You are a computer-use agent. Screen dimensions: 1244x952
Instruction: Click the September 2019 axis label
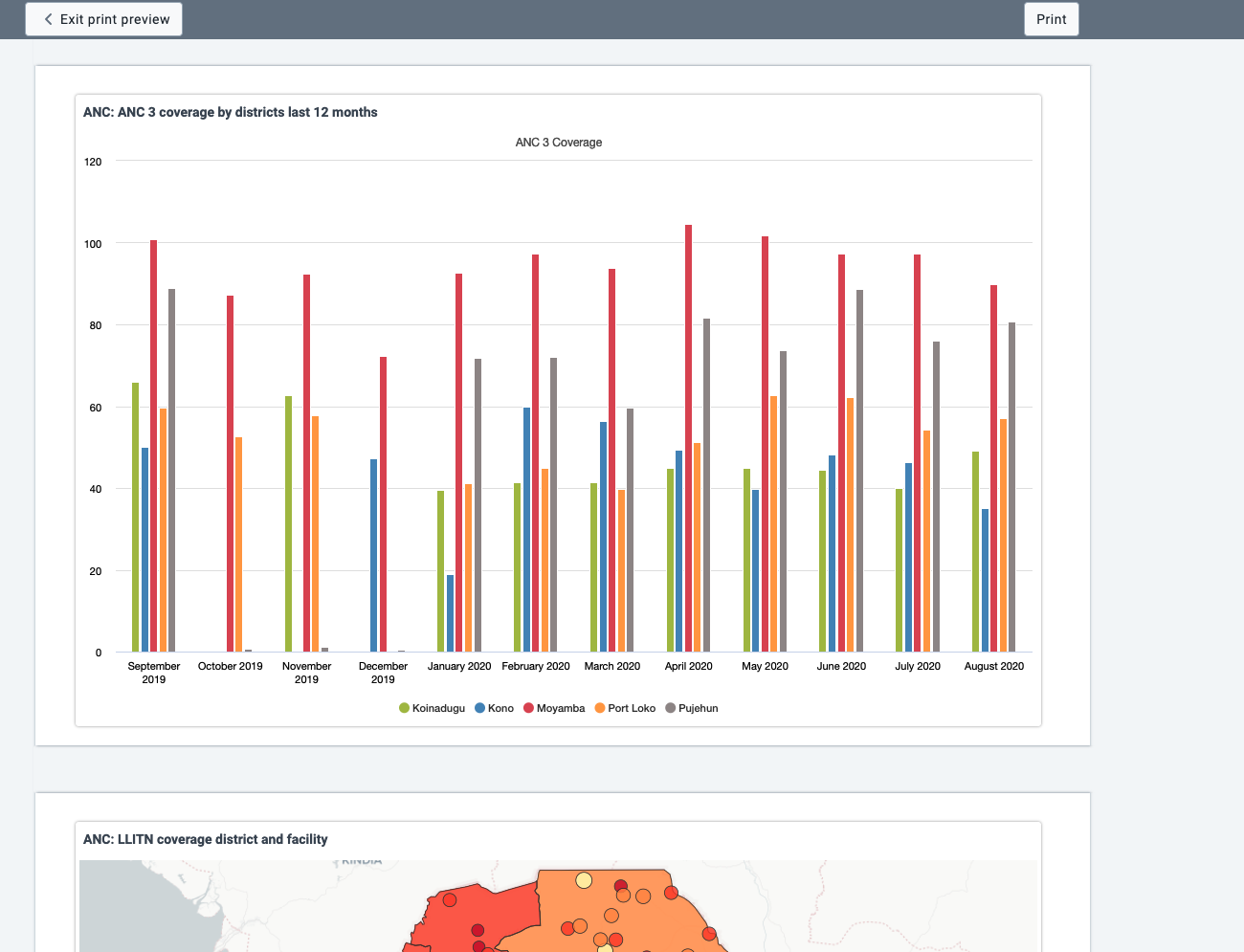[153, 673]
